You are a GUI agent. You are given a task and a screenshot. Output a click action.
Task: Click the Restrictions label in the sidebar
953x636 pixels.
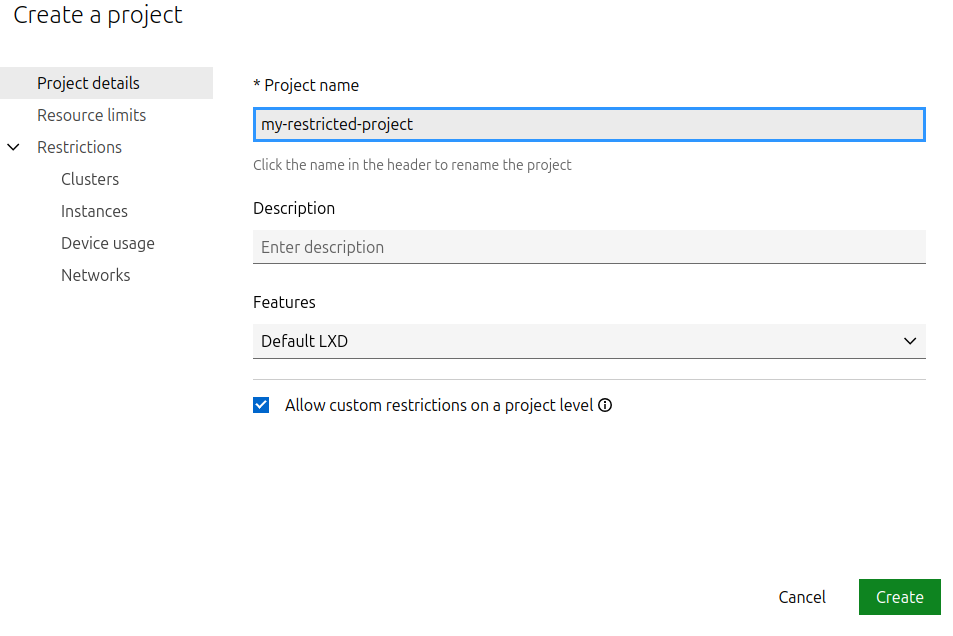tap(79, 147)
